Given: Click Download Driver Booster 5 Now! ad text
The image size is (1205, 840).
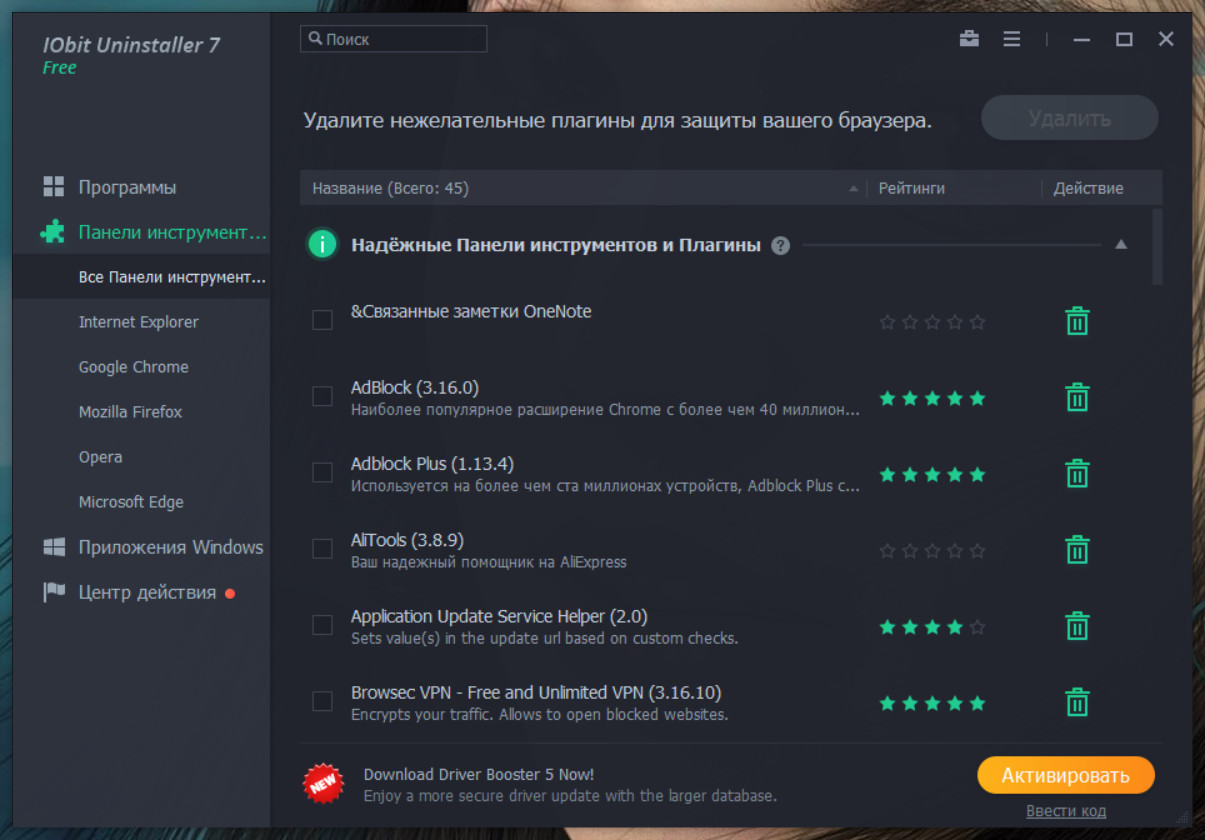Looking at the screenshot, I should pyautogui.click(x=478, y=774).
